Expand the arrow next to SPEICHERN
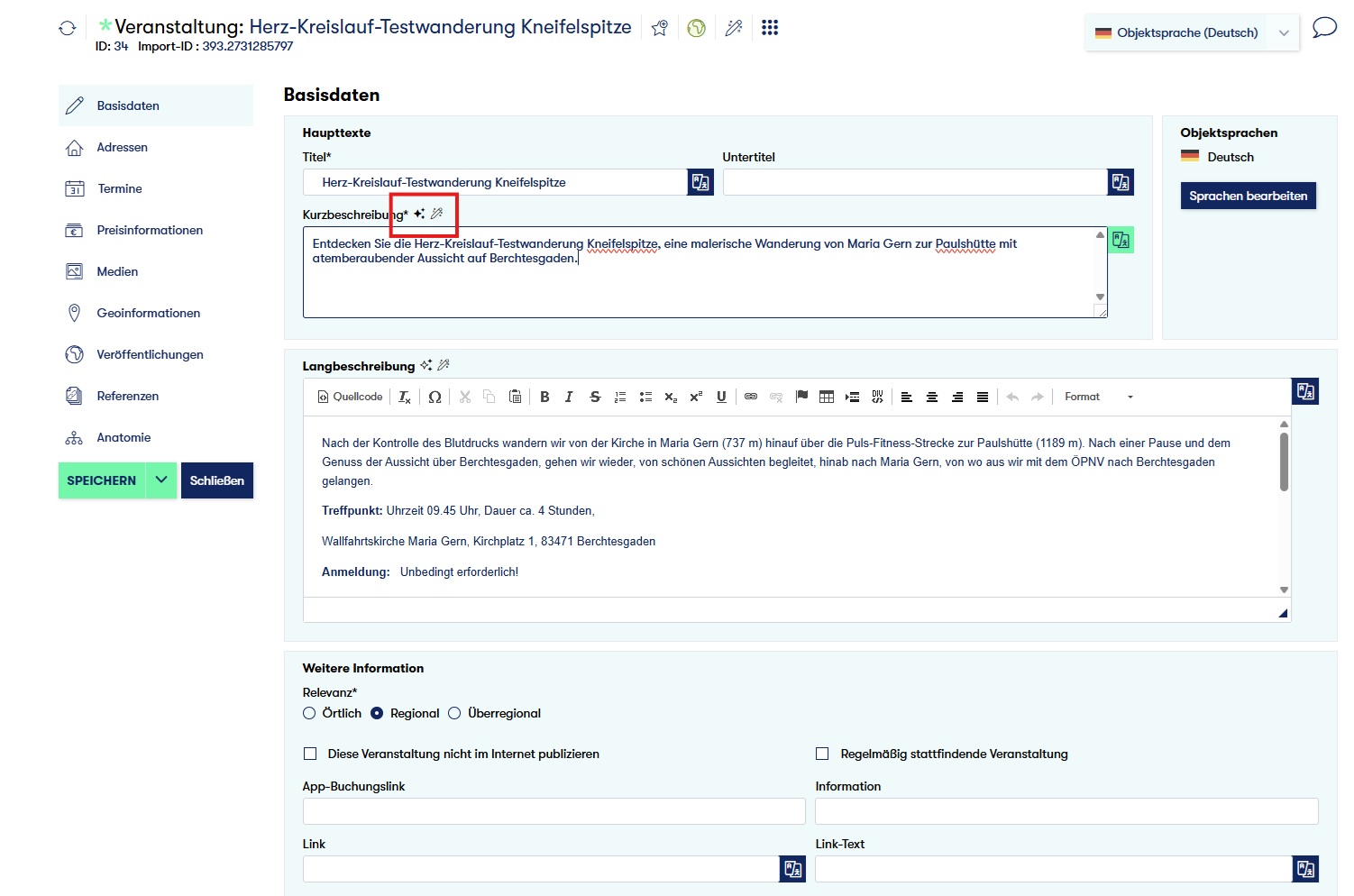The image size is (1354, 896). click(161, 480)
